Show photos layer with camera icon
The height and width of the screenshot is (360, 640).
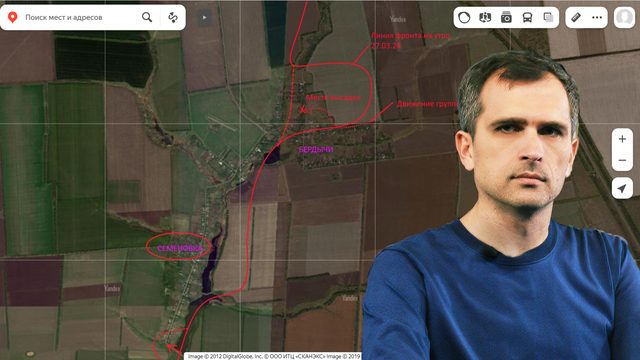tap(506, 18)
